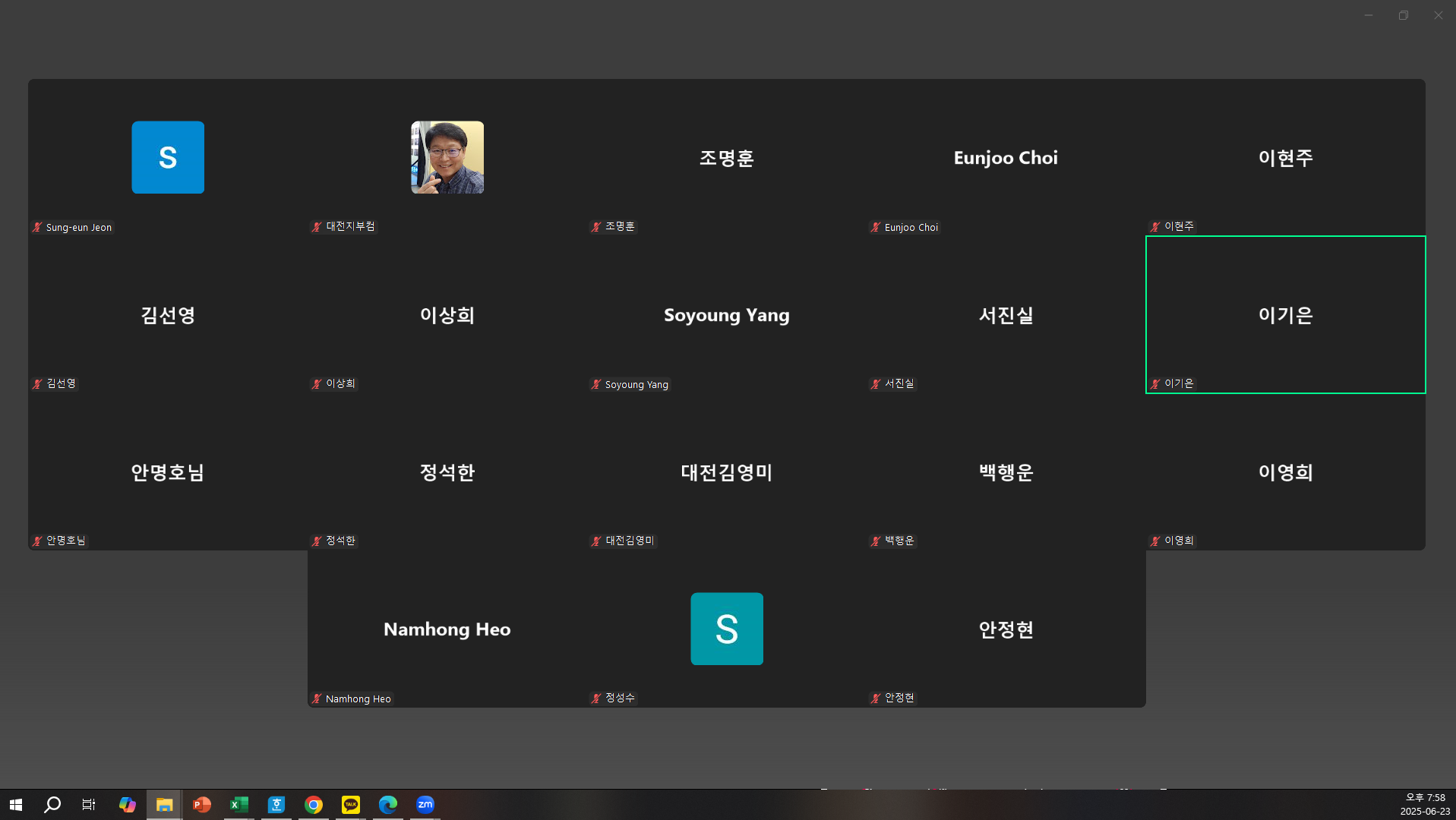
Task: Open the Windows Start menu
Action: (16, 805)
